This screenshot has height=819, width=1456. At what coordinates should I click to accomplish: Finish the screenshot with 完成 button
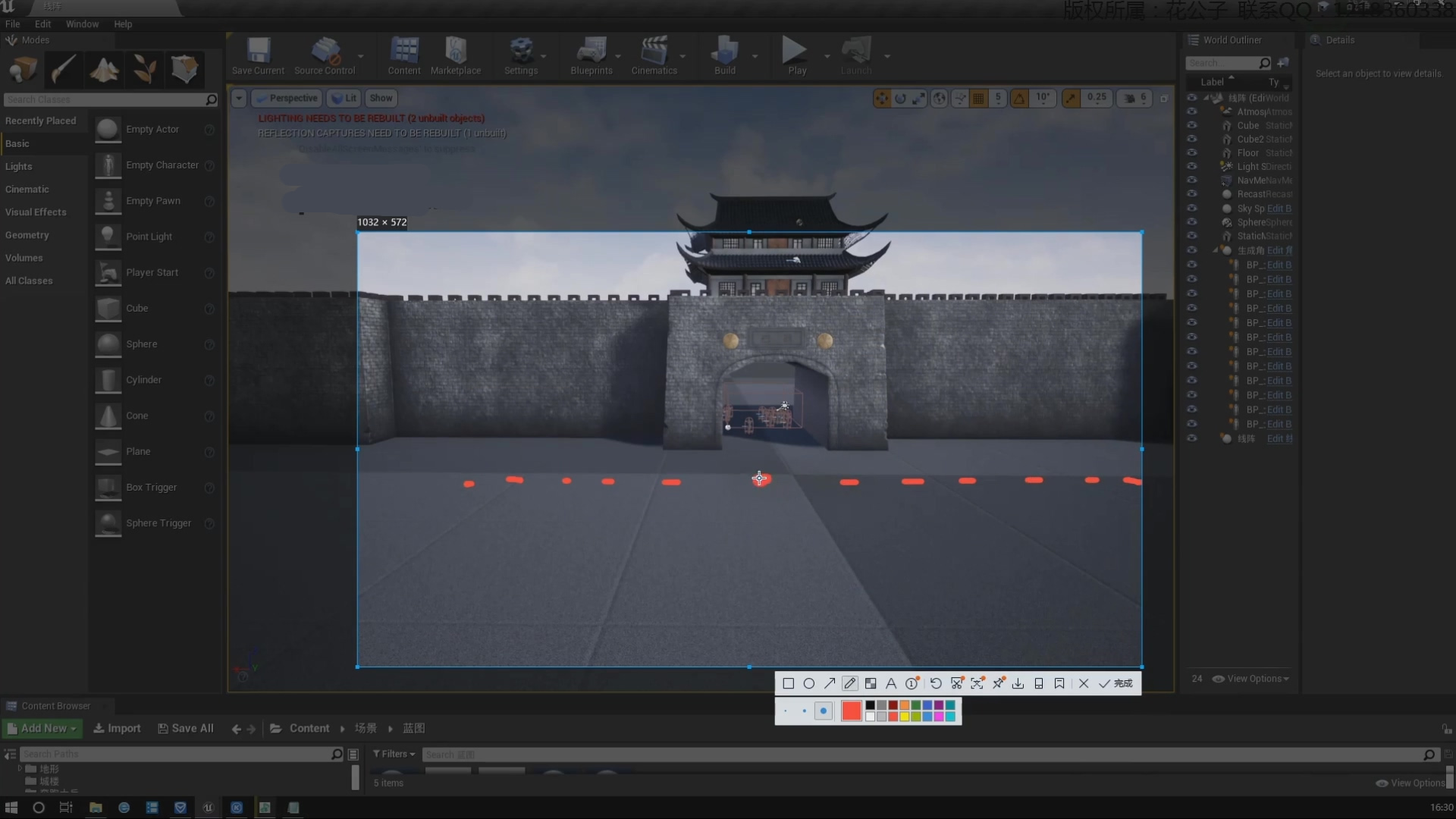click(x=1116, y=684)
